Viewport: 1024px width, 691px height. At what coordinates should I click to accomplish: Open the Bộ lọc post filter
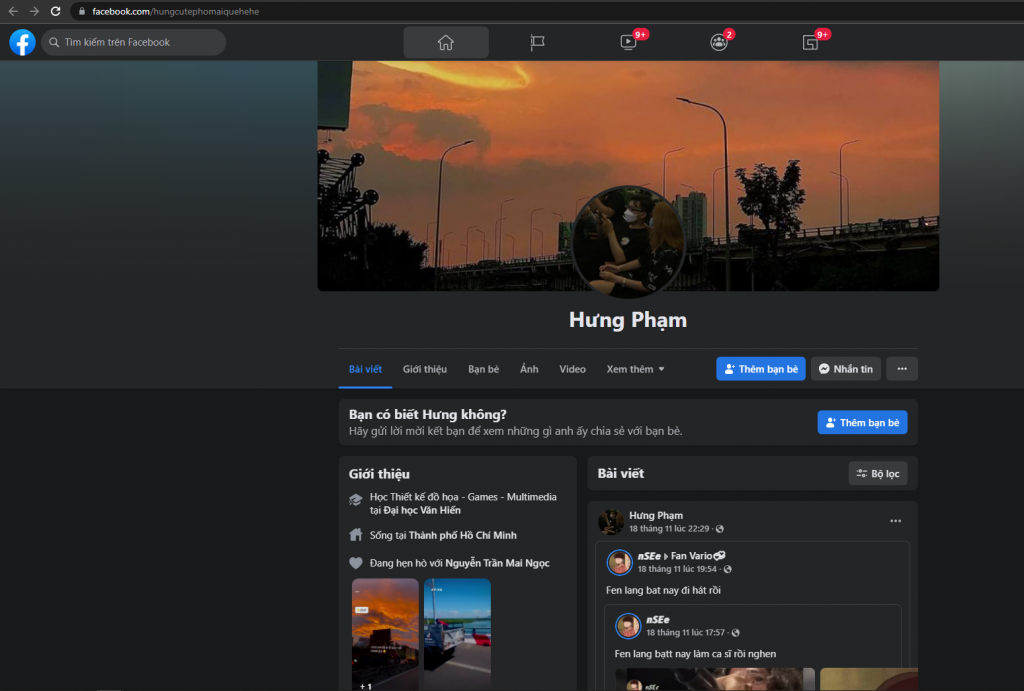(x=877, y=473)
